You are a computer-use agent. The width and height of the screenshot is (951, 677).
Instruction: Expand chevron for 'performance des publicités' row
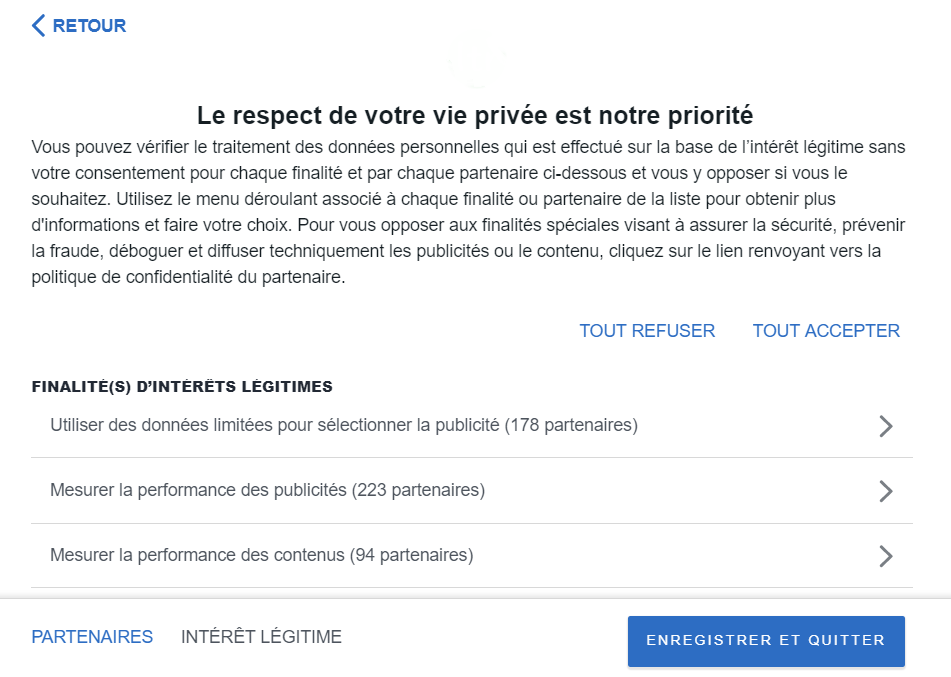(885, 491)
